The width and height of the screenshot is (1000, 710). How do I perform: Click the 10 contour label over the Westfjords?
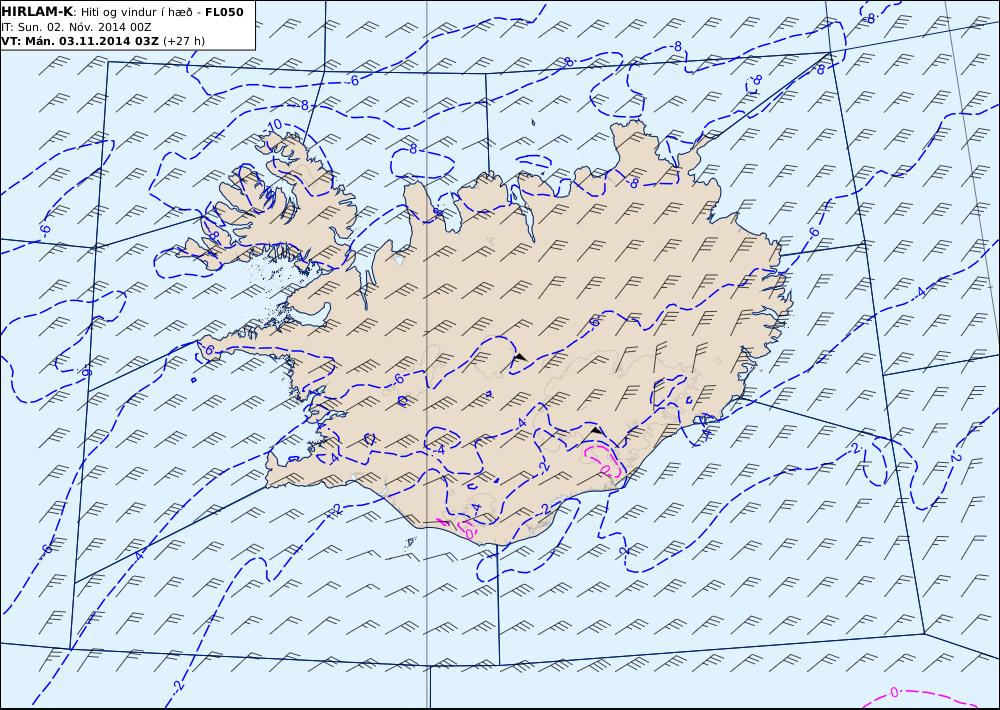[x=274, y=125]
